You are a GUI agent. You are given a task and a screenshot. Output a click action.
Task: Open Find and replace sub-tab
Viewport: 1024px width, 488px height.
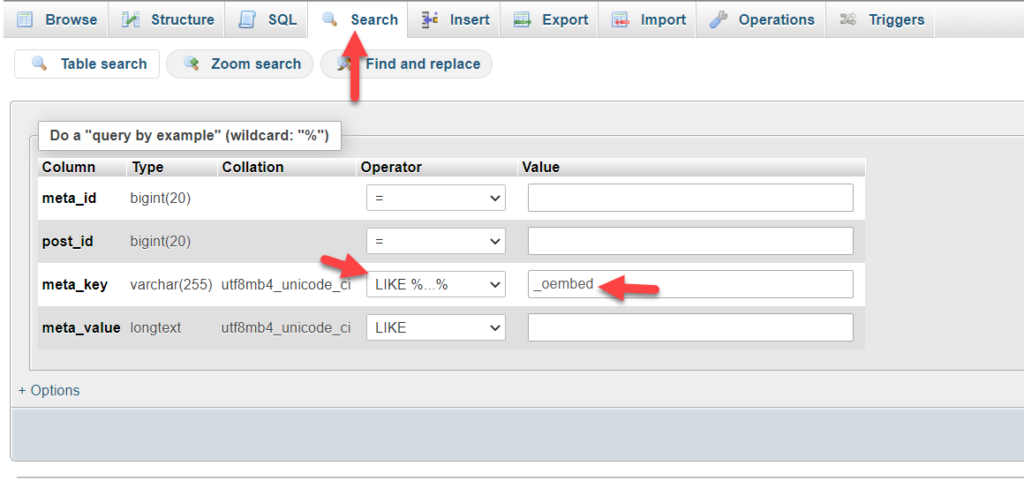tap(406, 63)
